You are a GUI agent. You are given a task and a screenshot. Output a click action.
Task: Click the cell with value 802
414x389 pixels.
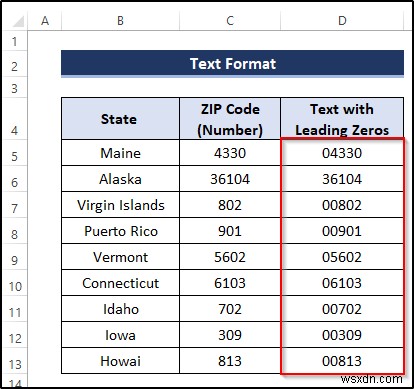[x=230, y=205]
